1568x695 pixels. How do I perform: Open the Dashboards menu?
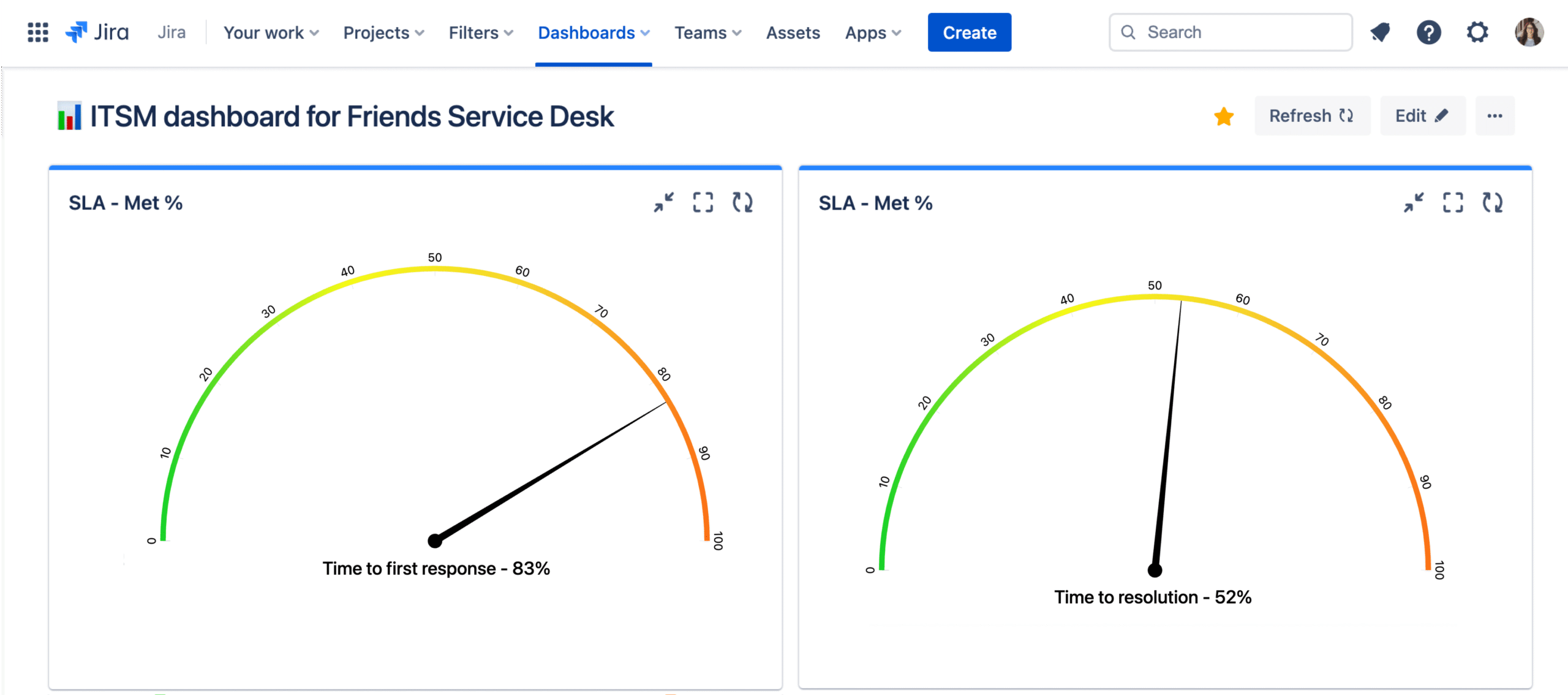click(x=594, y=32)
